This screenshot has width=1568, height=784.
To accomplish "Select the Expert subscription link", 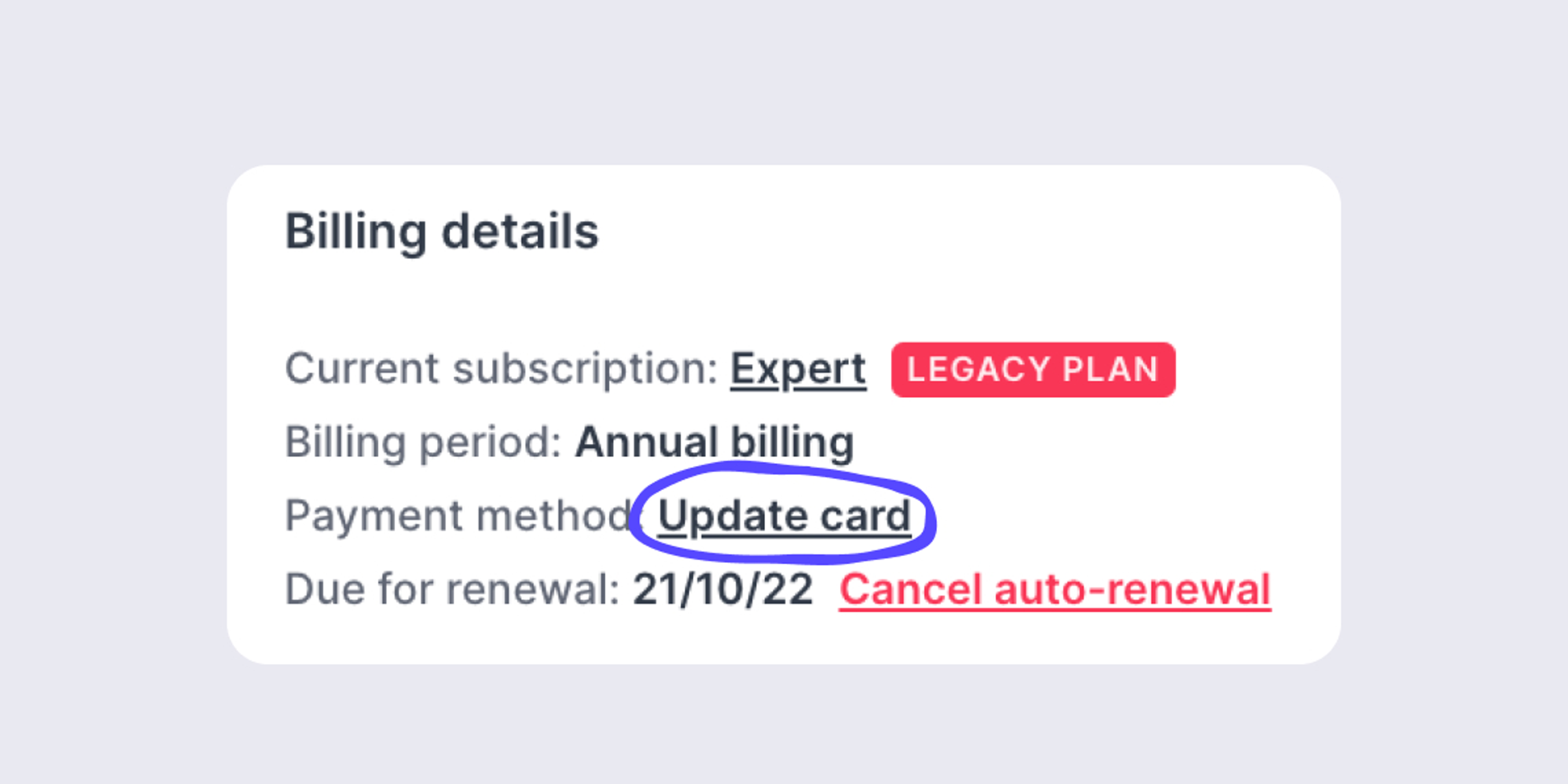I will point(798,368).
